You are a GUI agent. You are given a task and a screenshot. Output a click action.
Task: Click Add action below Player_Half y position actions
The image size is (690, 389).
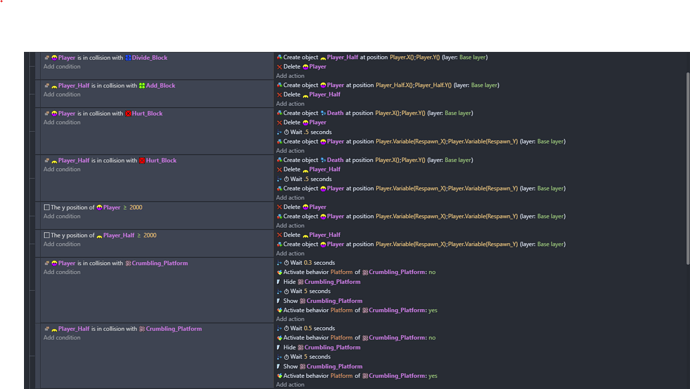[290, 253]
